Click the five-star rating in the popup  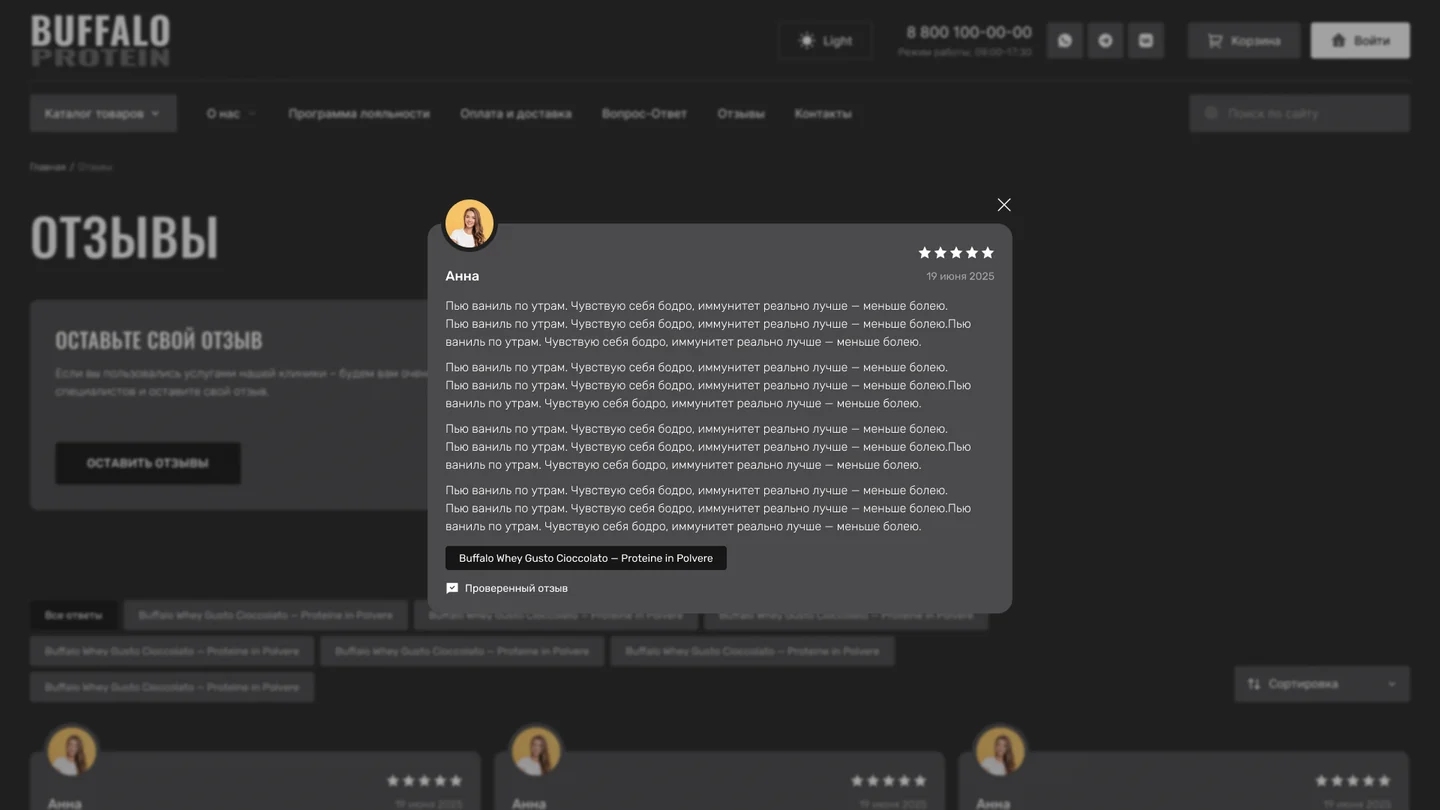(x=956, y=253)
